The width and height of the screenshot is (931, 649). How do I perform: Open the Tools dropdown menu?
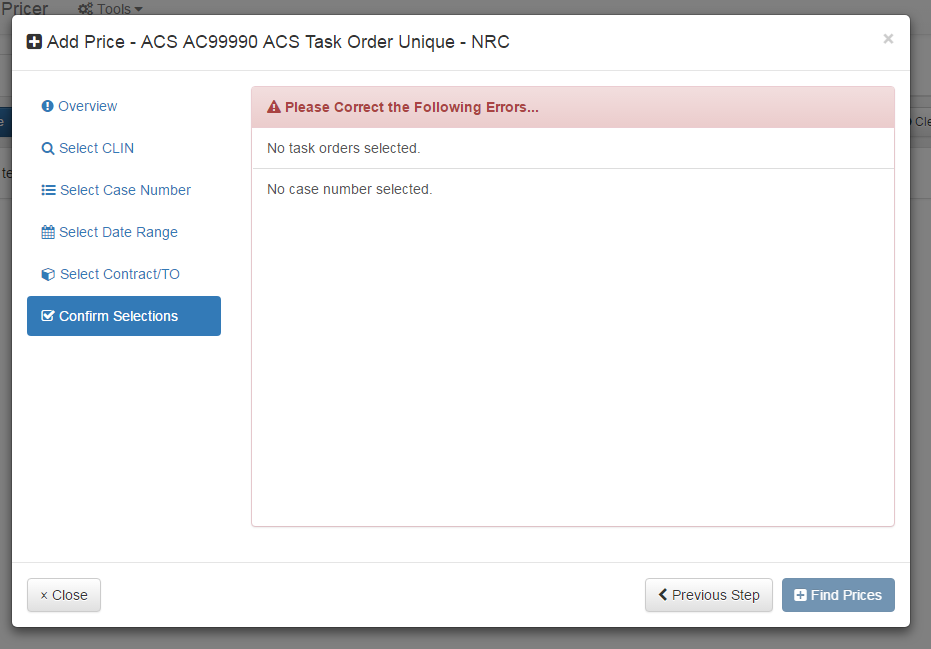click(110, 9)
